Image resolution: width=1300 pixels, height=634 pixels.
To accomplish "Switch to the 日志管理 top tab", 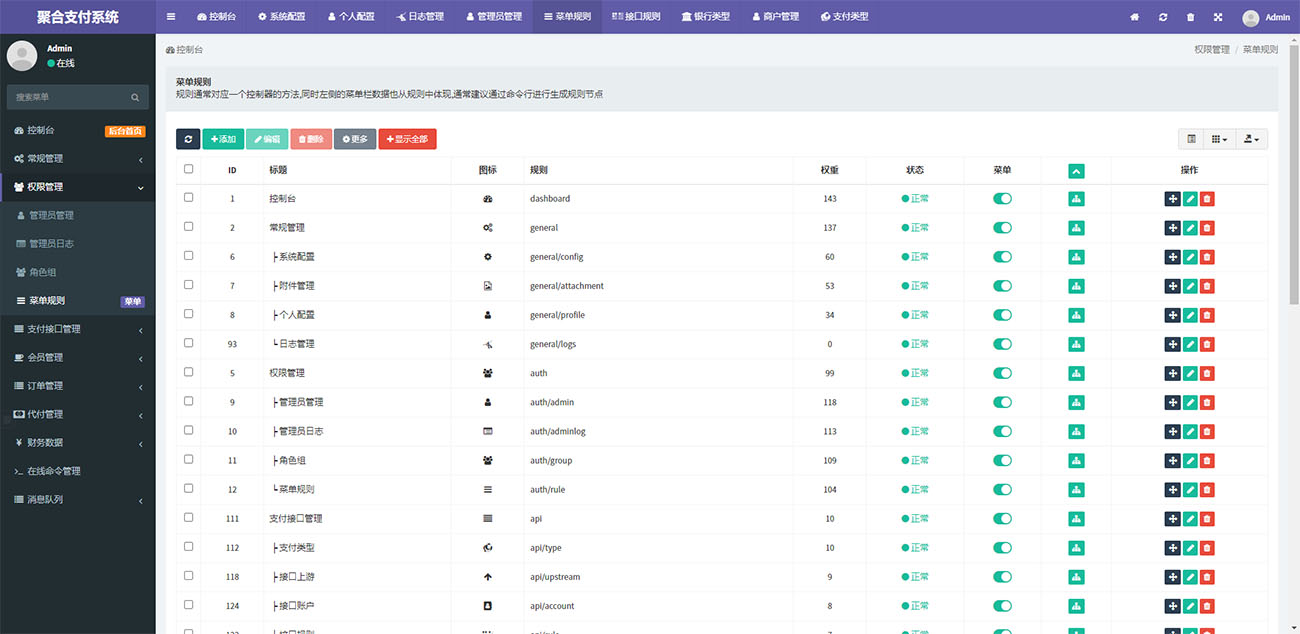I will pyautogui.click(x=420, y=17).
